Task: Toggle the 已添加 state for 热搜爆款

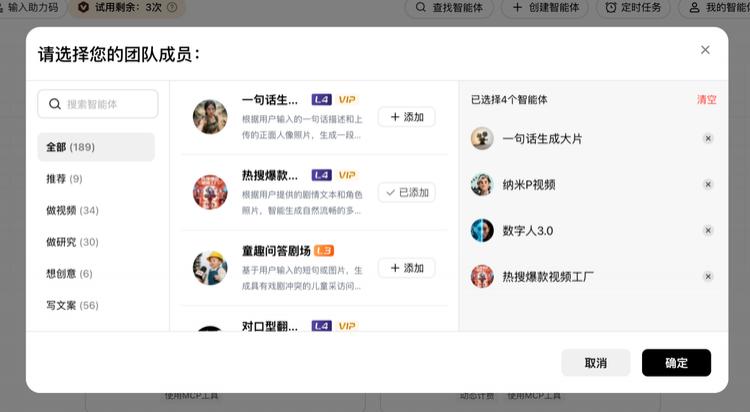Action: pyautogui.click(x=406, y=192)
